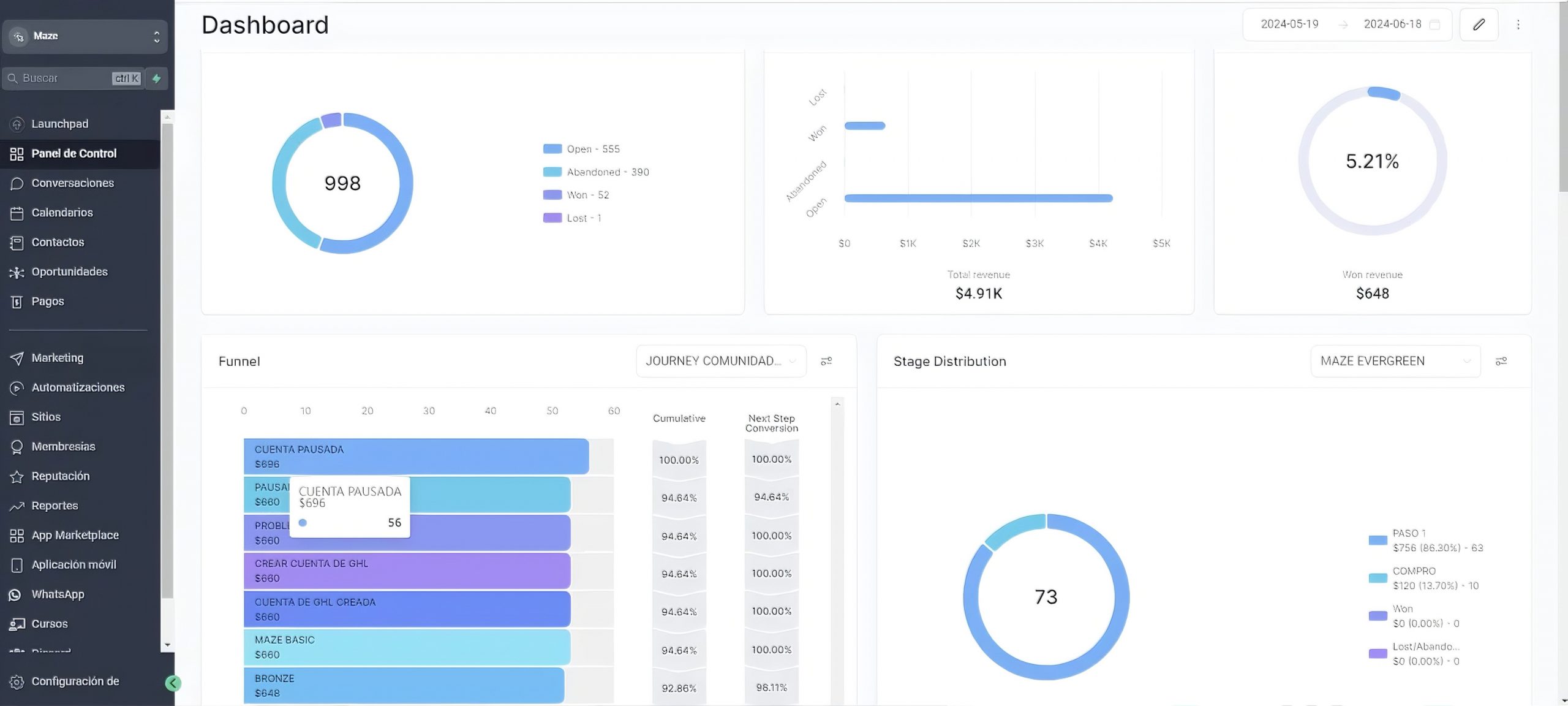This screenshot has height=706, width=1568.
Task: Click the 2024-05-19 start date
Action: pyautogui.click(x=1289, y=25)
